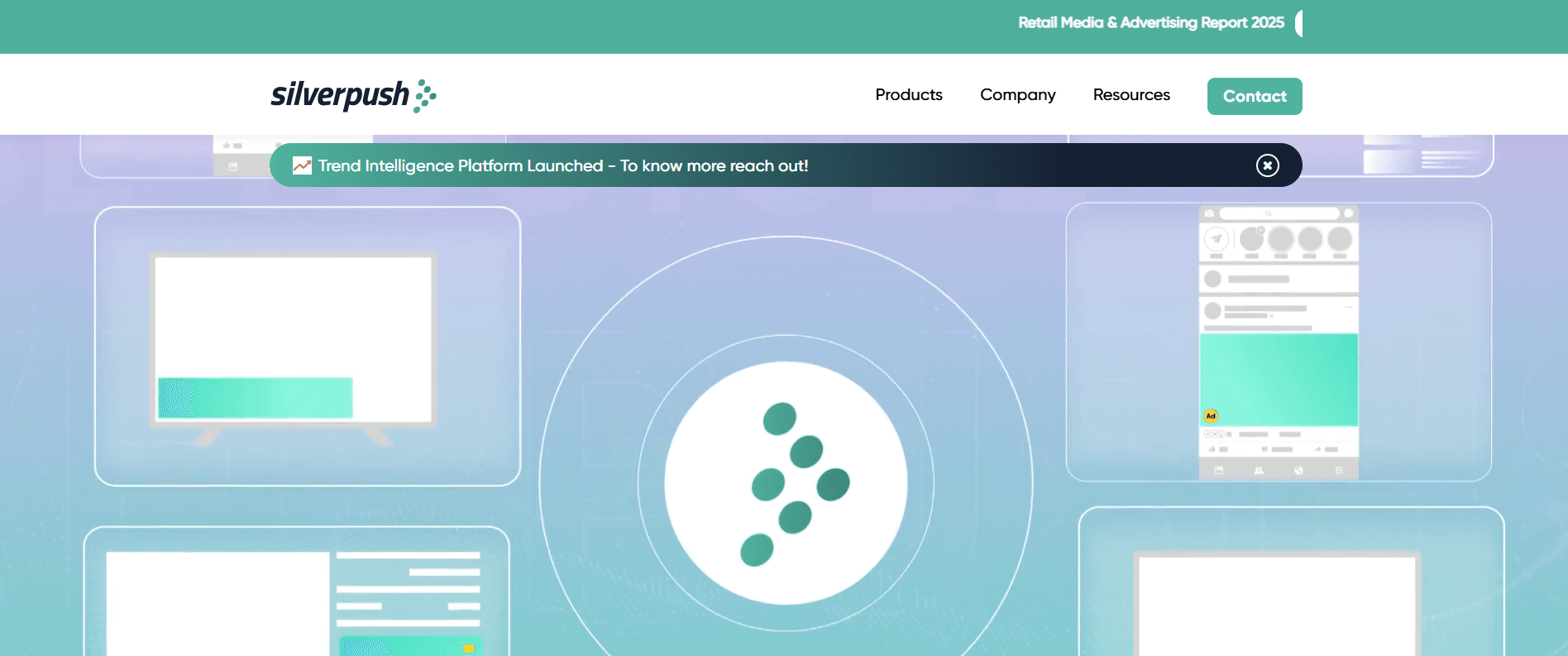1568x656 pixels.
Task: Open Retail Media & Advertising Report 2025 link
Action: (x=1150, y=23)
